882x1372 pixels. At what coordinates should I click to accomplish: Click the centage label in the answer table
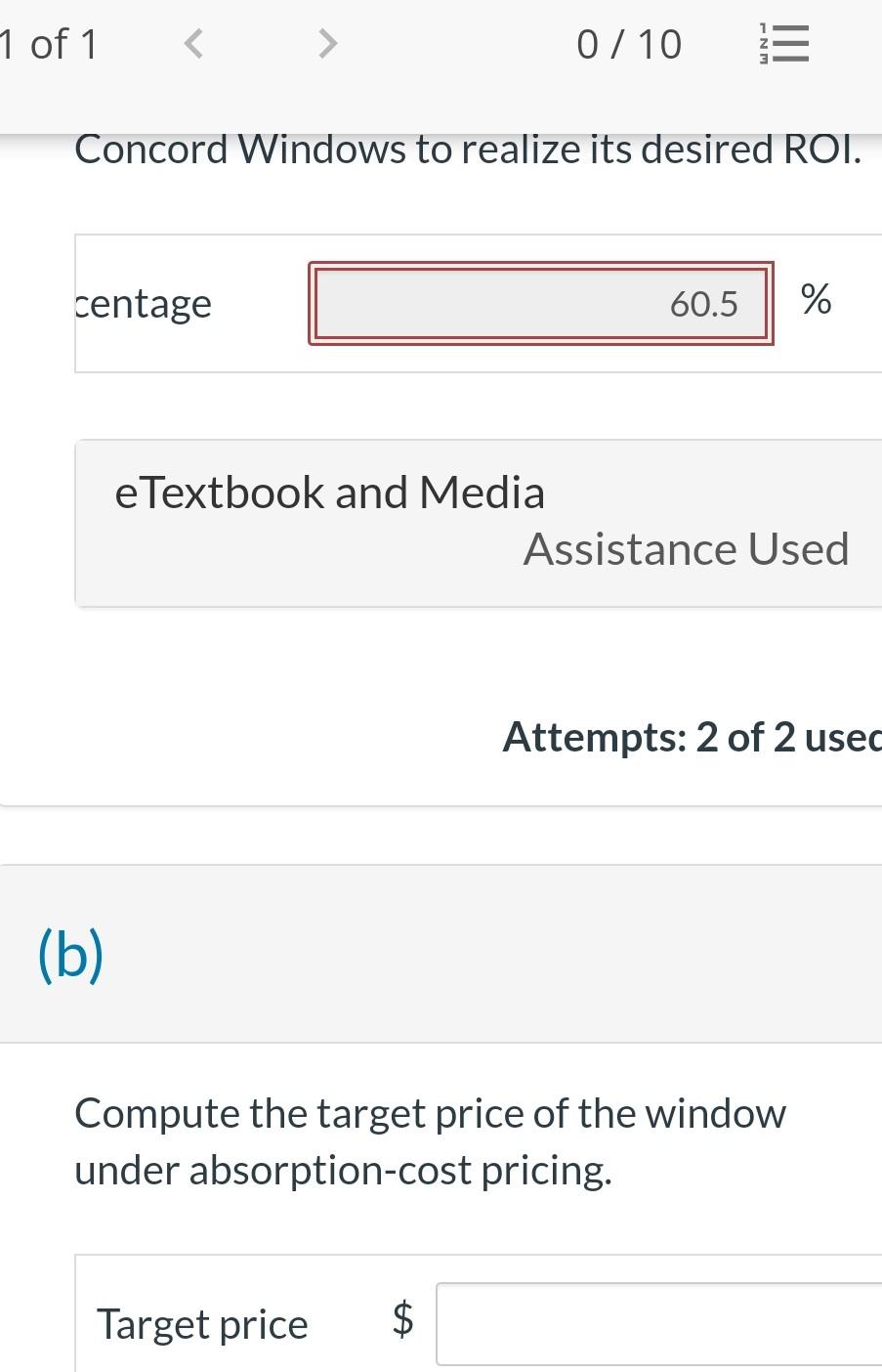[x=143, y=303]
